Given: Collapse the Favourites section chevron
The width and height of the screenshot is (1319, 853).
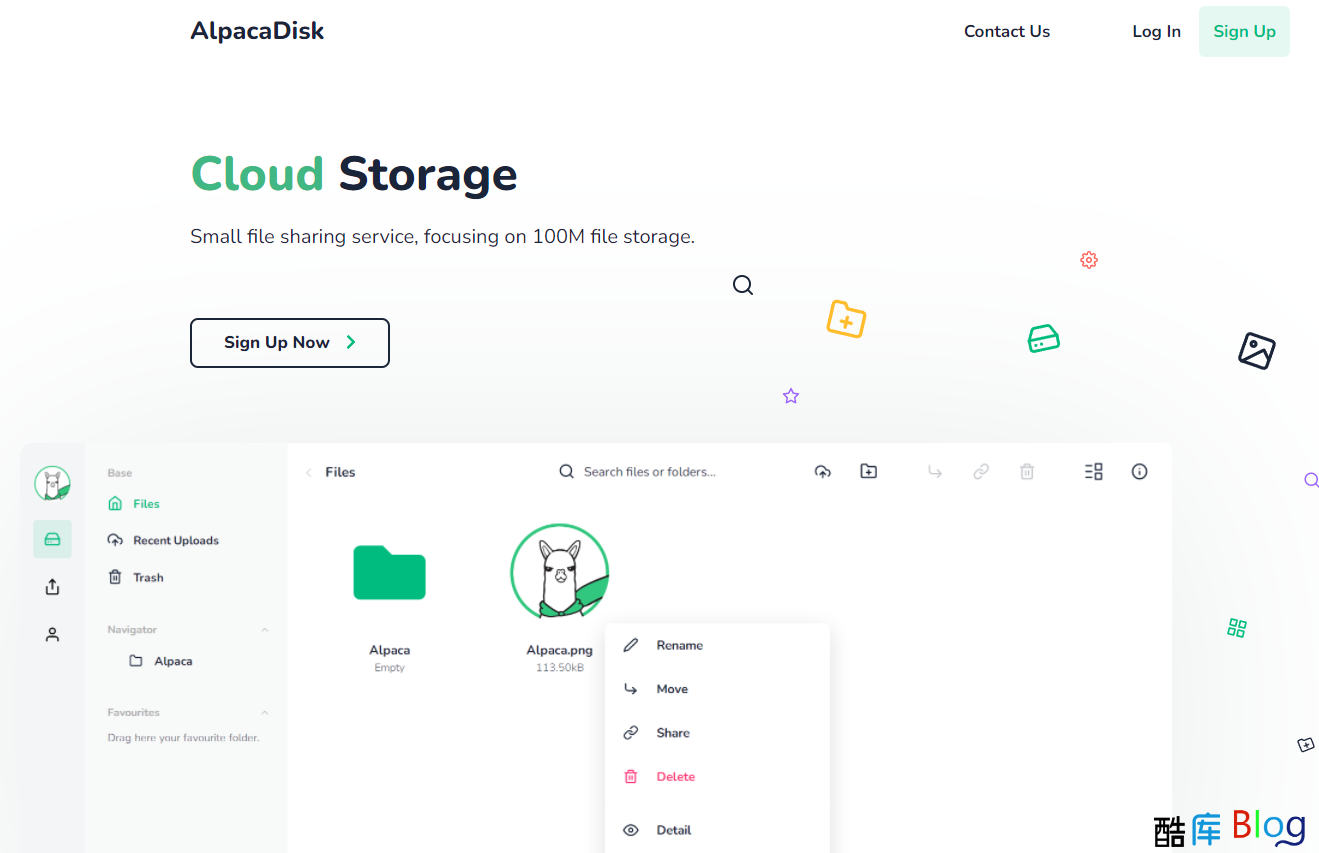Looking at the screenshot, I should pos(265,713).
